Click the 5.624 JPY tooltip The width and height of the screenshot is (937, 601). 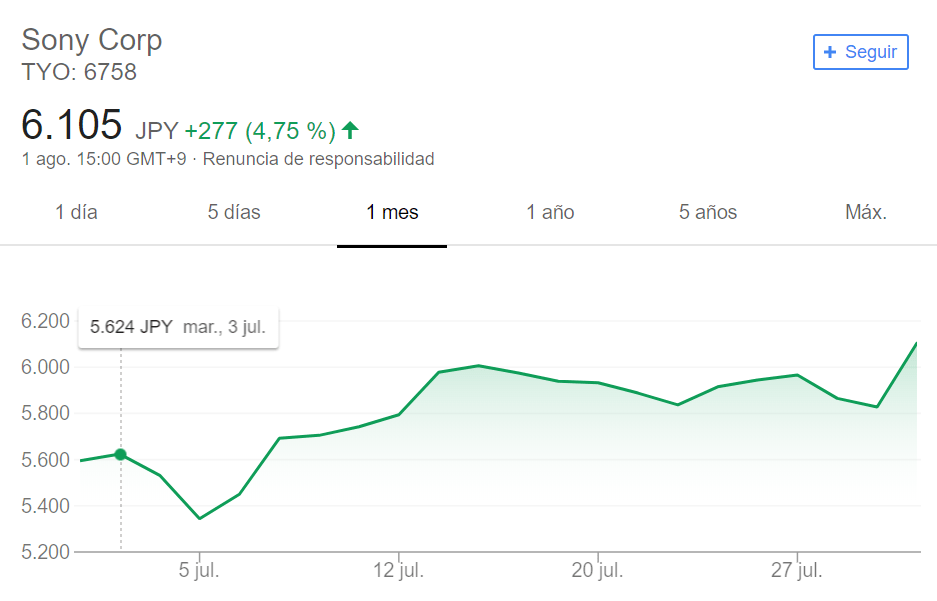pyautogui.click(x=178, y=327)
